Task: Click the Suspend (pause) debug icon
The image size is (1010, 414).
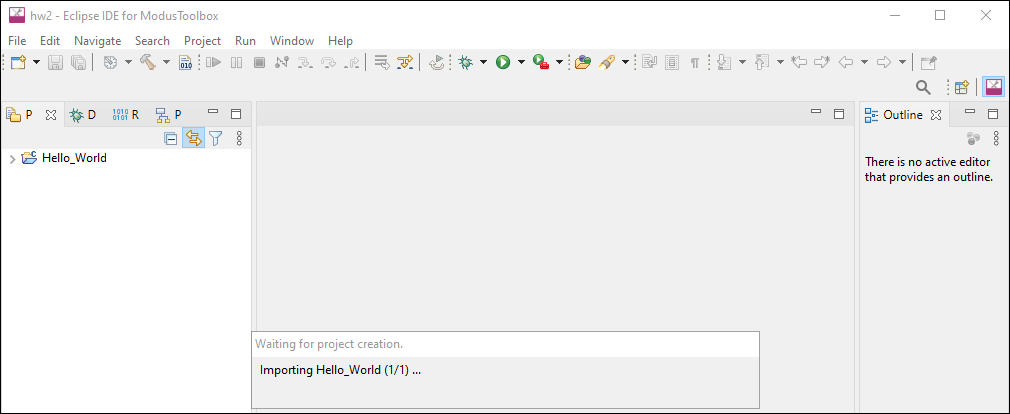Action: (x=236, y=62)
